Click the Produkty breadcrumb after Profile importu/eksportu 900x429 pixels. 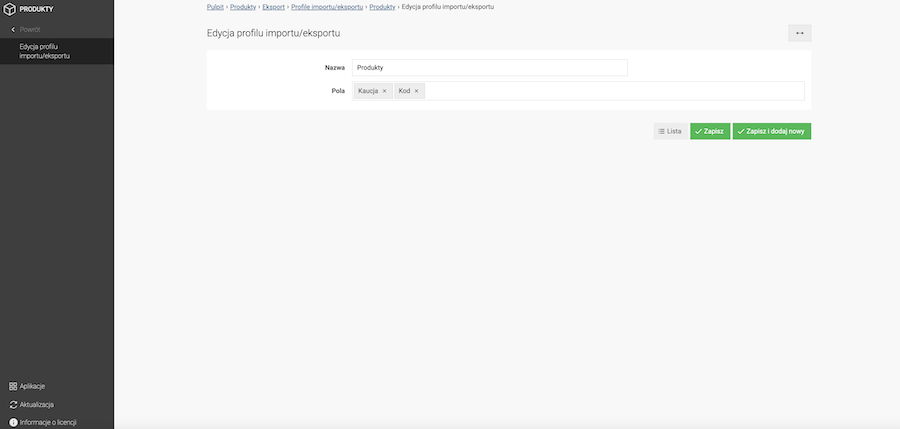(x=381, y=7)
